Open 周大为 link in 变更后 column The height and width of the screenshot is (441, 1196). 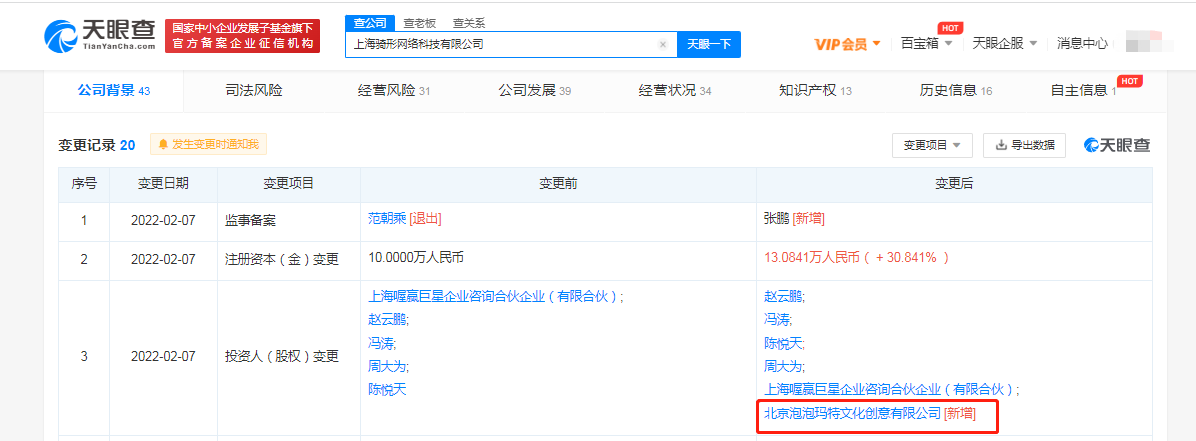tap(783, 366)
